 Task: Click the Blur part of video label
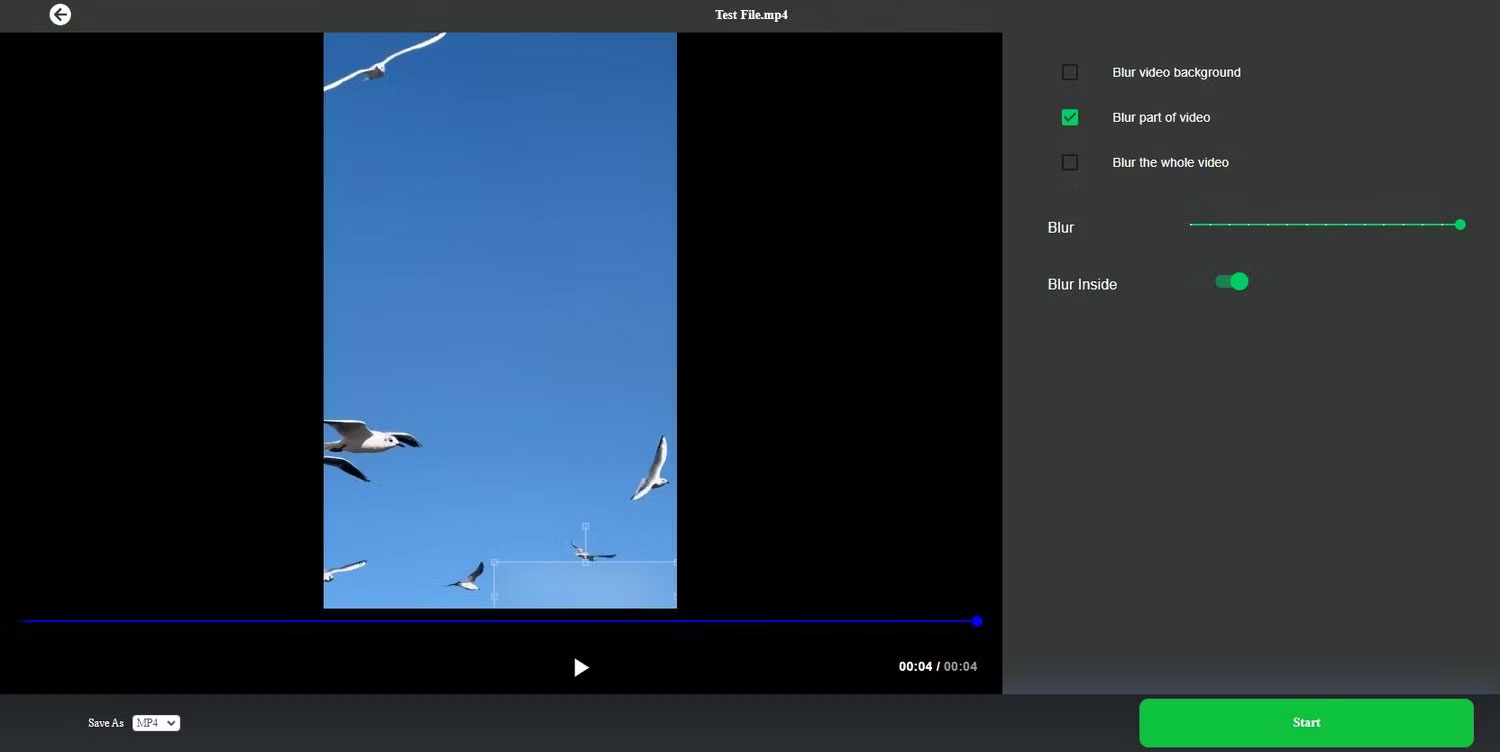pos(1161,117)
